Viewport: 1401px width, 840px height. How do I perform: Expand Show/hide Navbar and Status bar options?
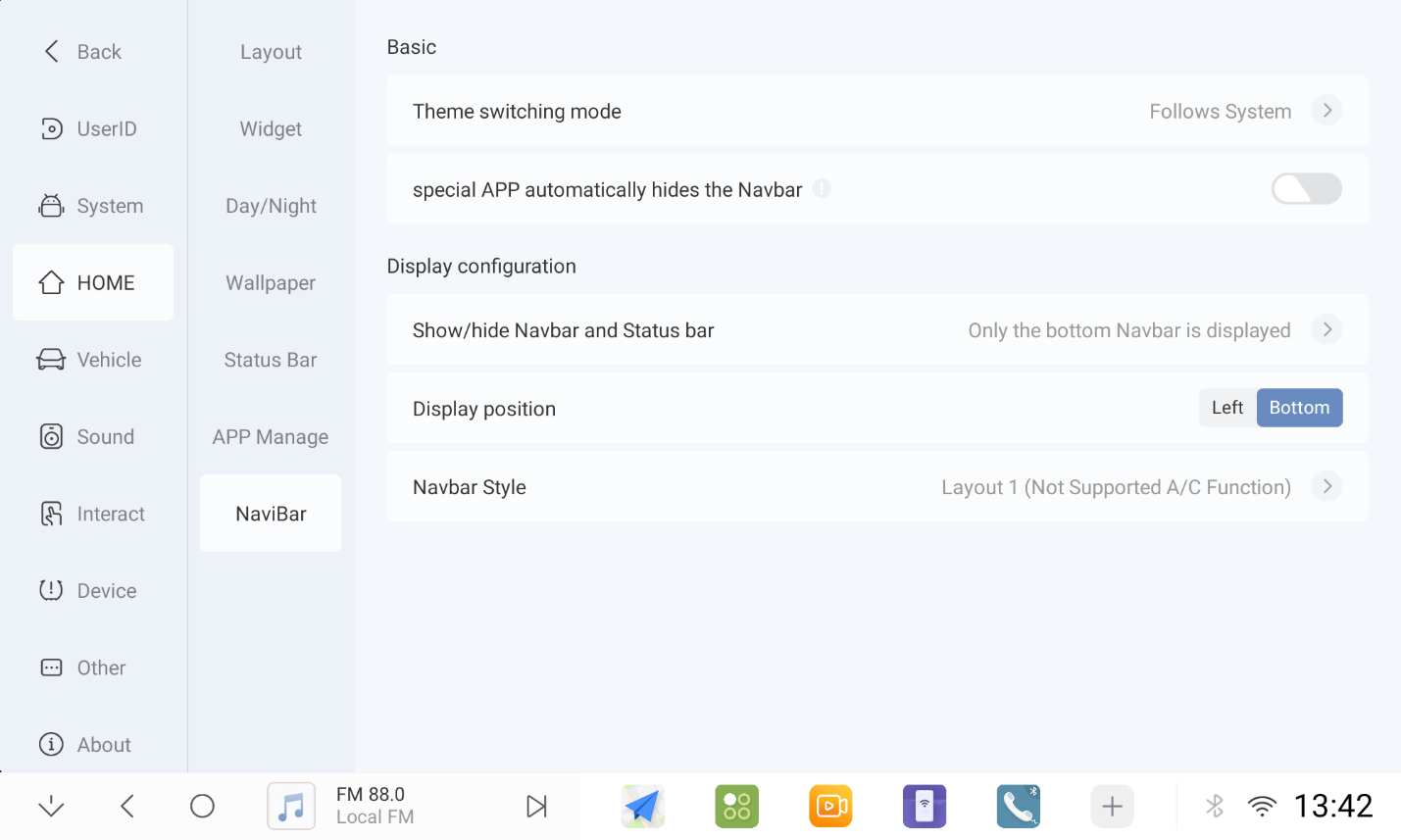pos(1326,330)
